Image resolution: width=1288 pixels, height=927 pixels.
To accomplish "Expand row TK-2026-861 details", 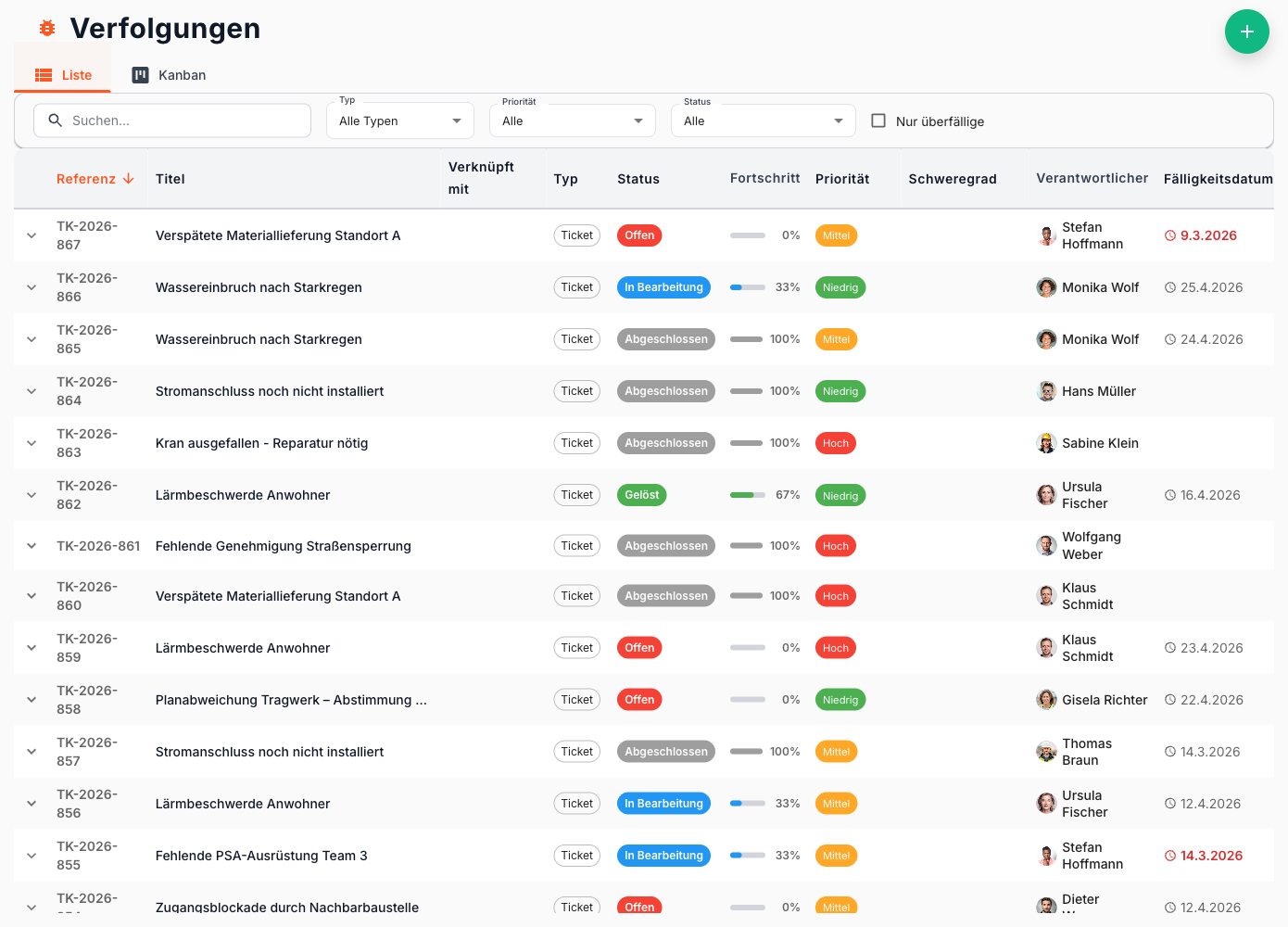I will pyautogui.click(x=32, y=546).
